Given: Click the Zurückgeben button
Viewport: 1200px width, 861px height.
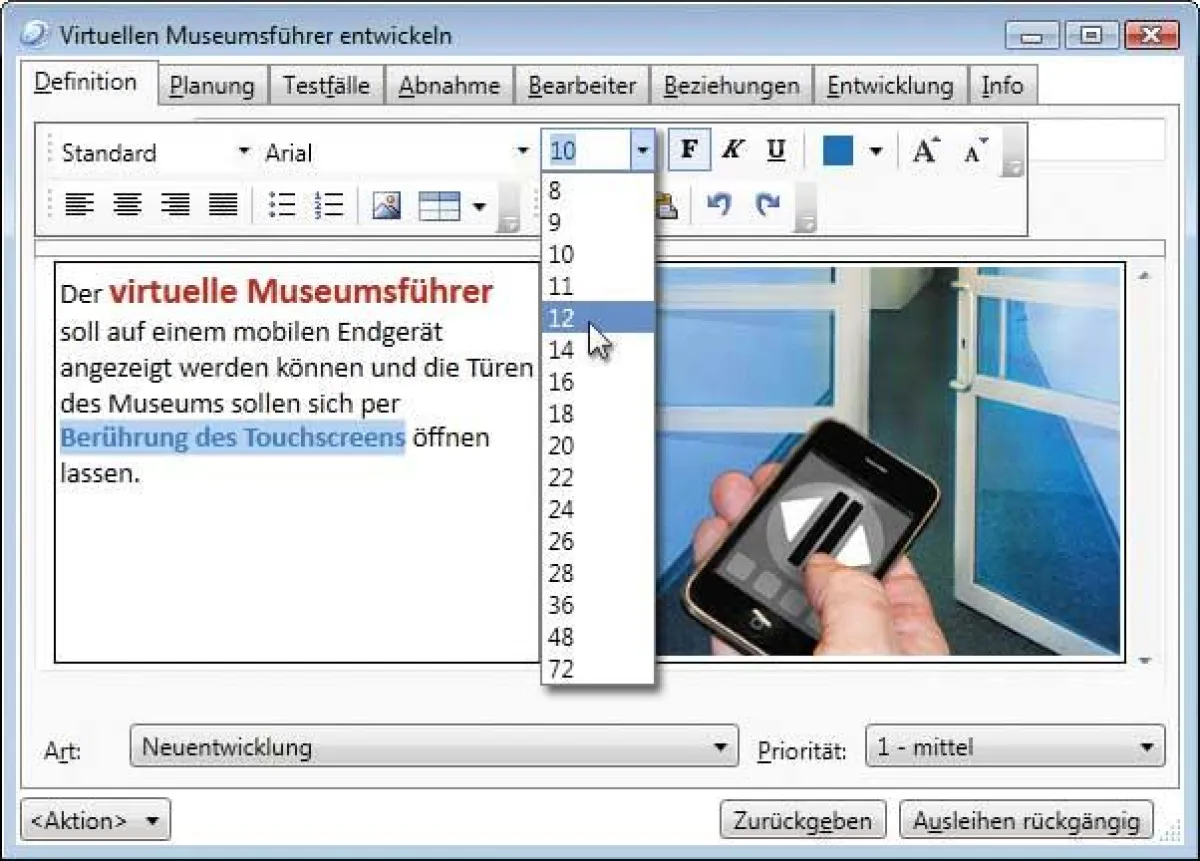Looking at the screenshot, I should coord(803,821).
